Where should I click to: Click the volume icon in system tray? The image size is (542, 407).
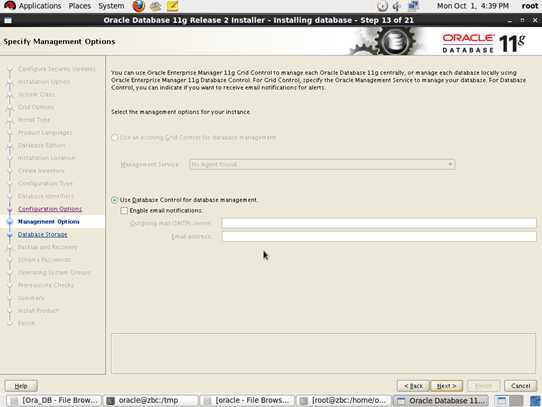click(x=397, y=6)
